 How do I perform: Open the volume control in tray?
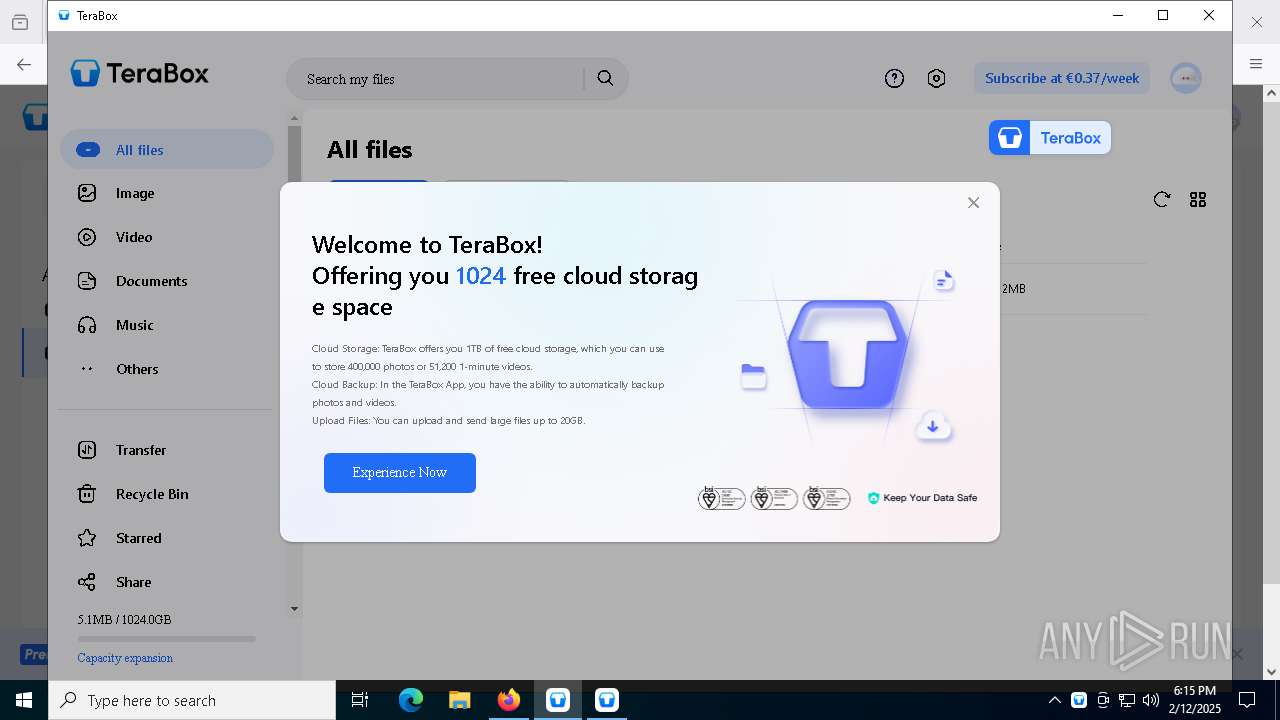(x=1151, y=700)
